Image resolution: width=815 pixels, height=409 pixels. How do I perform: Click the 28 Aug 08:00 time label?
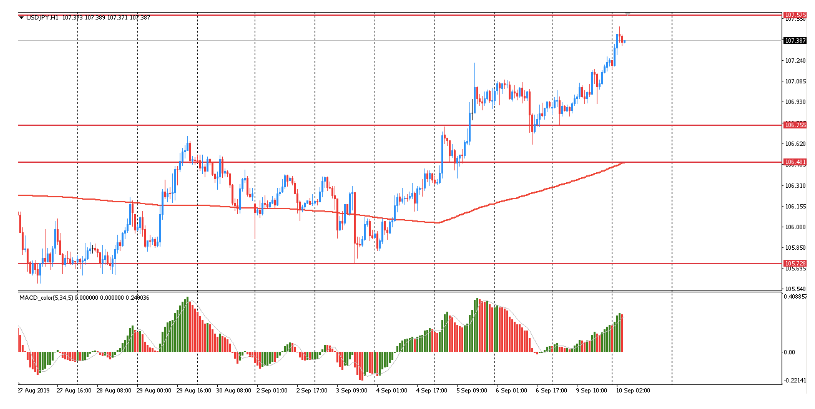tap(112, 390)
